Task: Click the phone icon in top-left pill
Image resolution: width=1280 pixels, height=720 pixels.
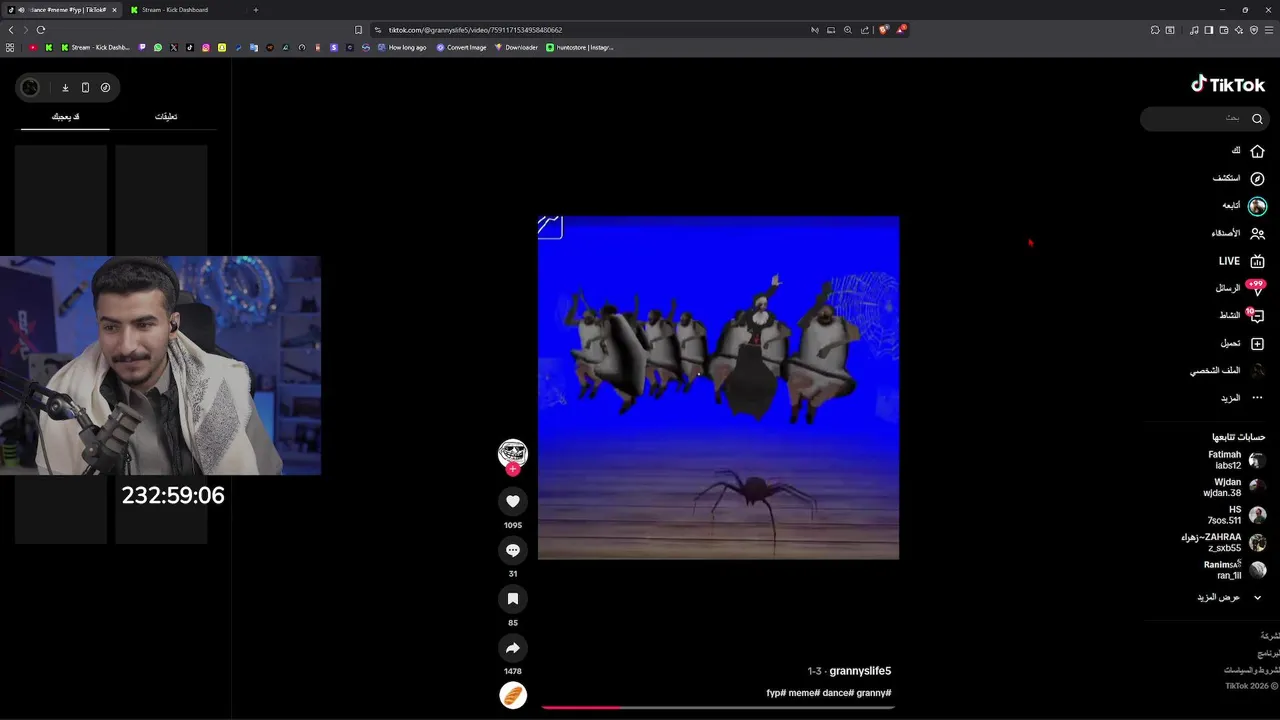Action: [85, 87]
